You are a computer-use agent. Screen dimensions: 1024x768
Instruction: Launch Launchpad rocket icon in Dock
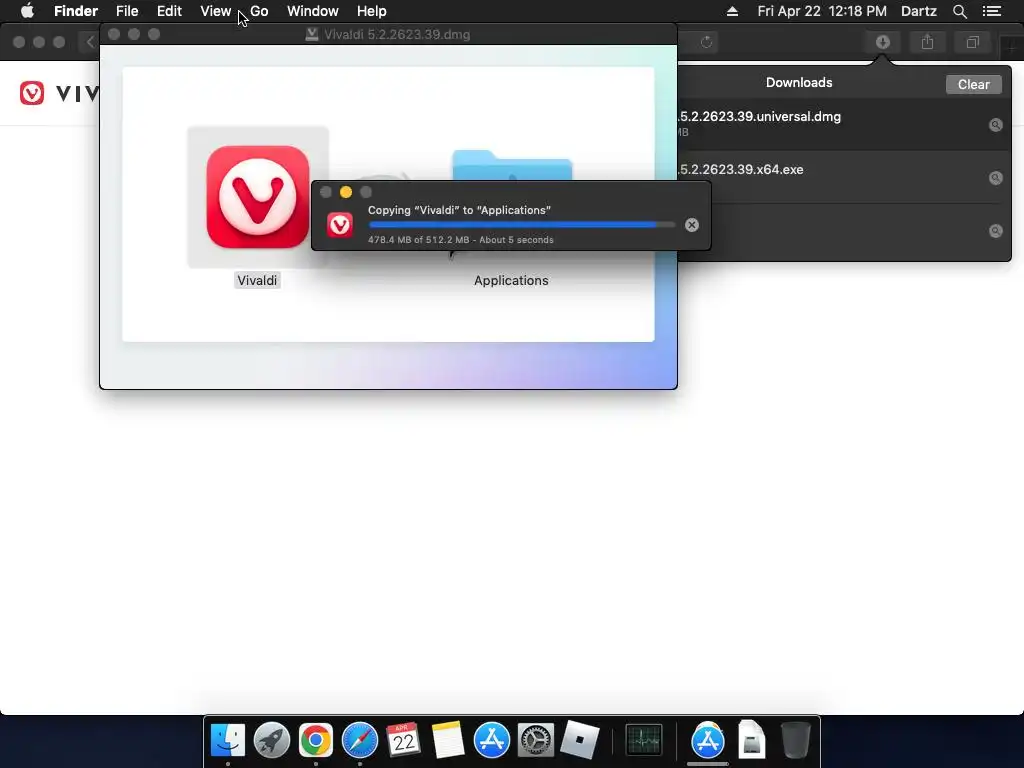tap(272, 740)
